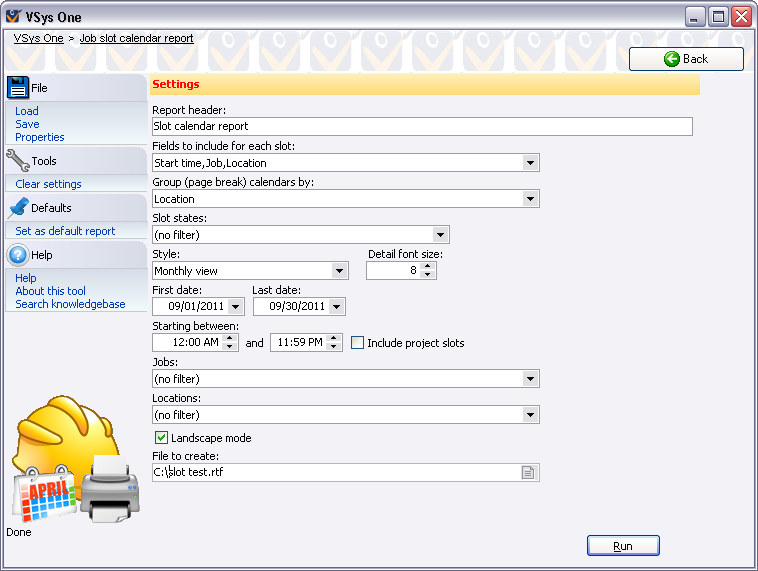Viewport: 758px width, 571px height.
Task: Click the Run button
Action: click(623, 546)
